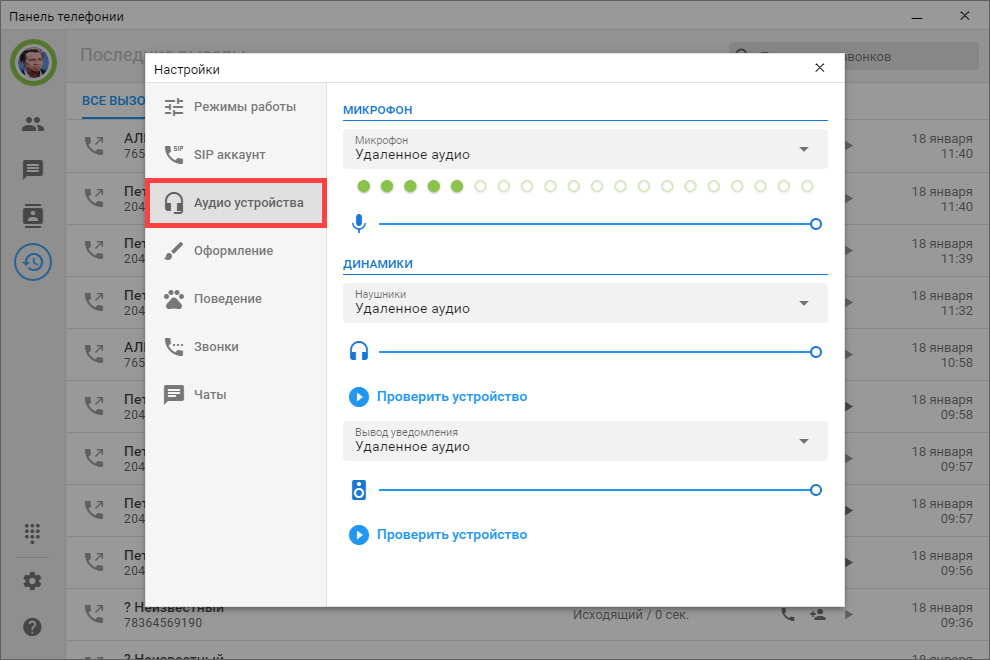This screenshot has width=990, height=660.
Task: Open the Поведение settings section
Action: pyautogui.click(x=236, y=299)
